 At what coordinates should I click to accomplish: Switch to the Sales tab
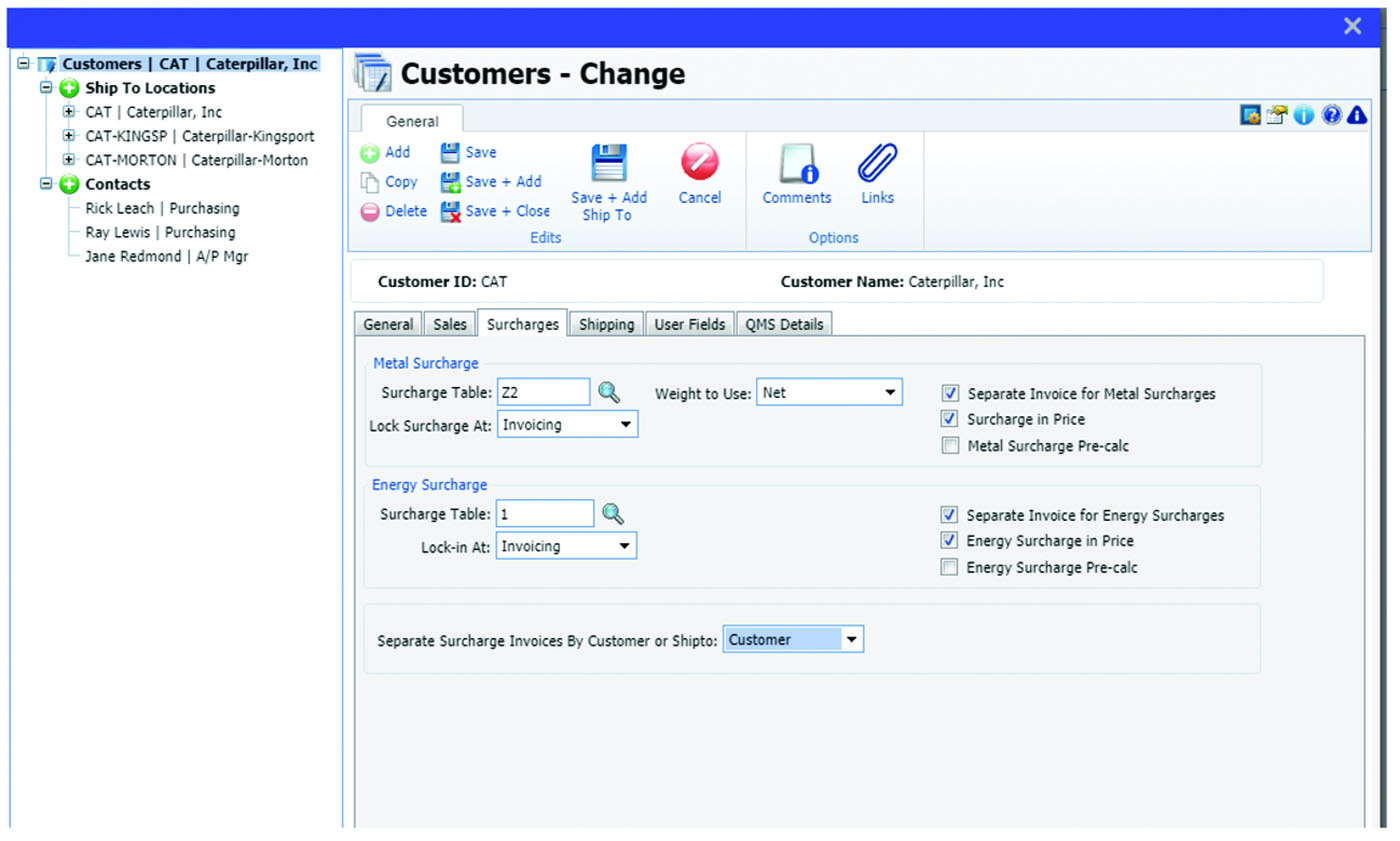coord(450,324)
